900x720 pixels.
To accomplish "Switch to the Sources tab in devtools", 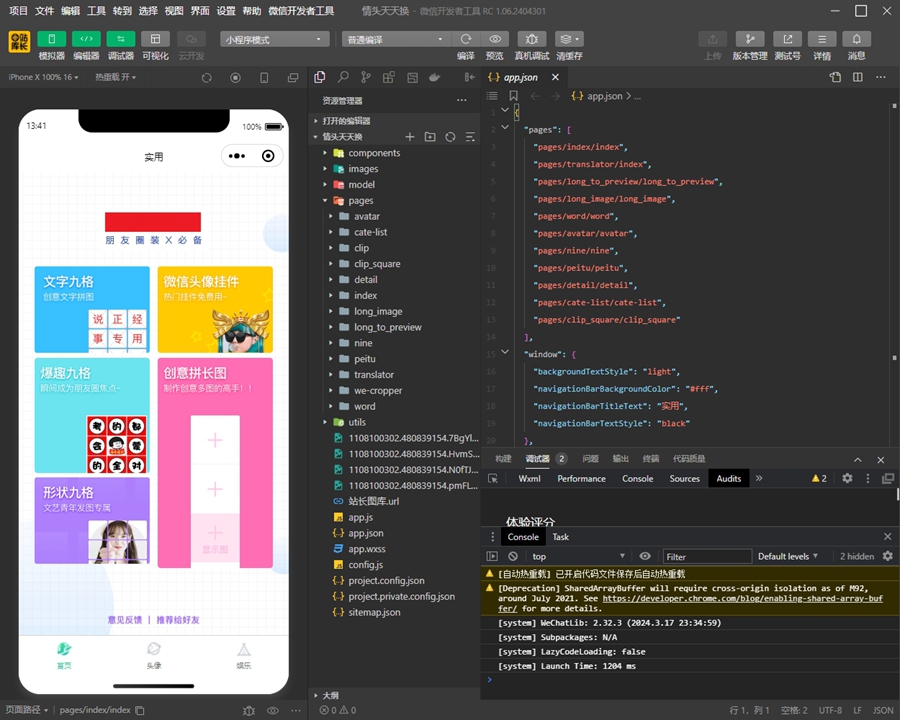I will (684, 479).
